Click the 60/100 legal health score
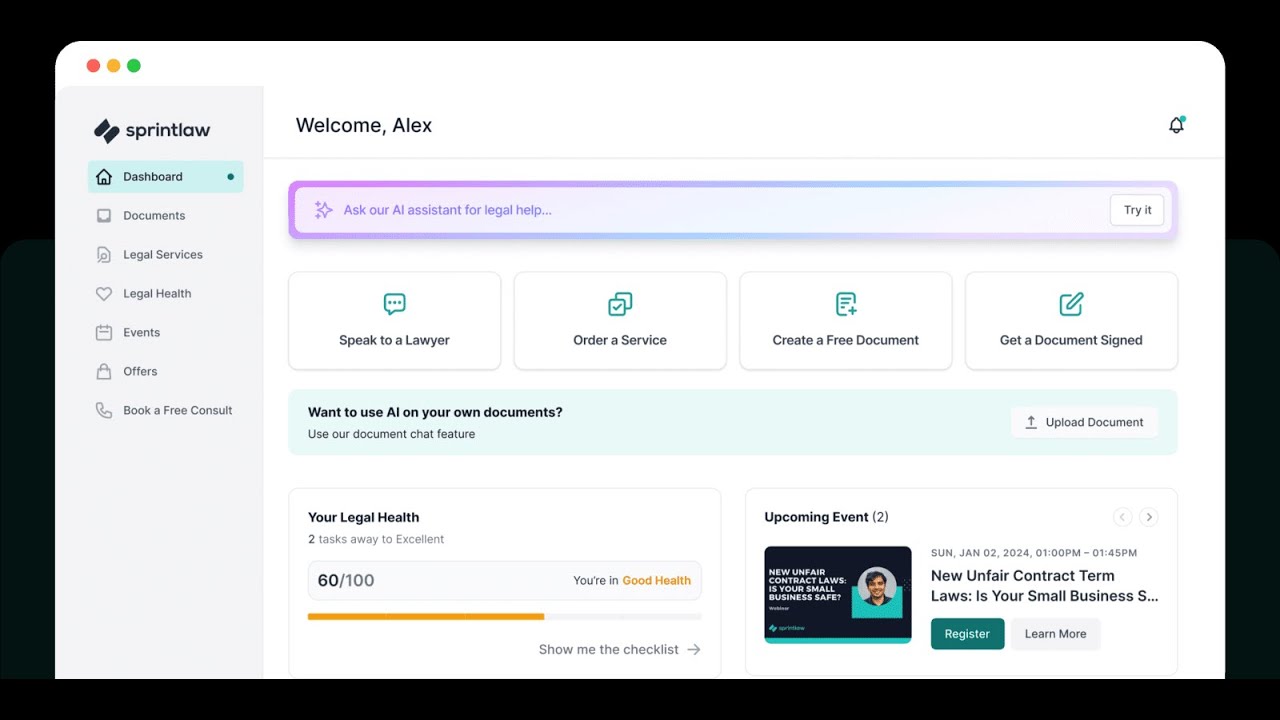Viewport: 1280px width, 720px height. [x=346, y=581]
